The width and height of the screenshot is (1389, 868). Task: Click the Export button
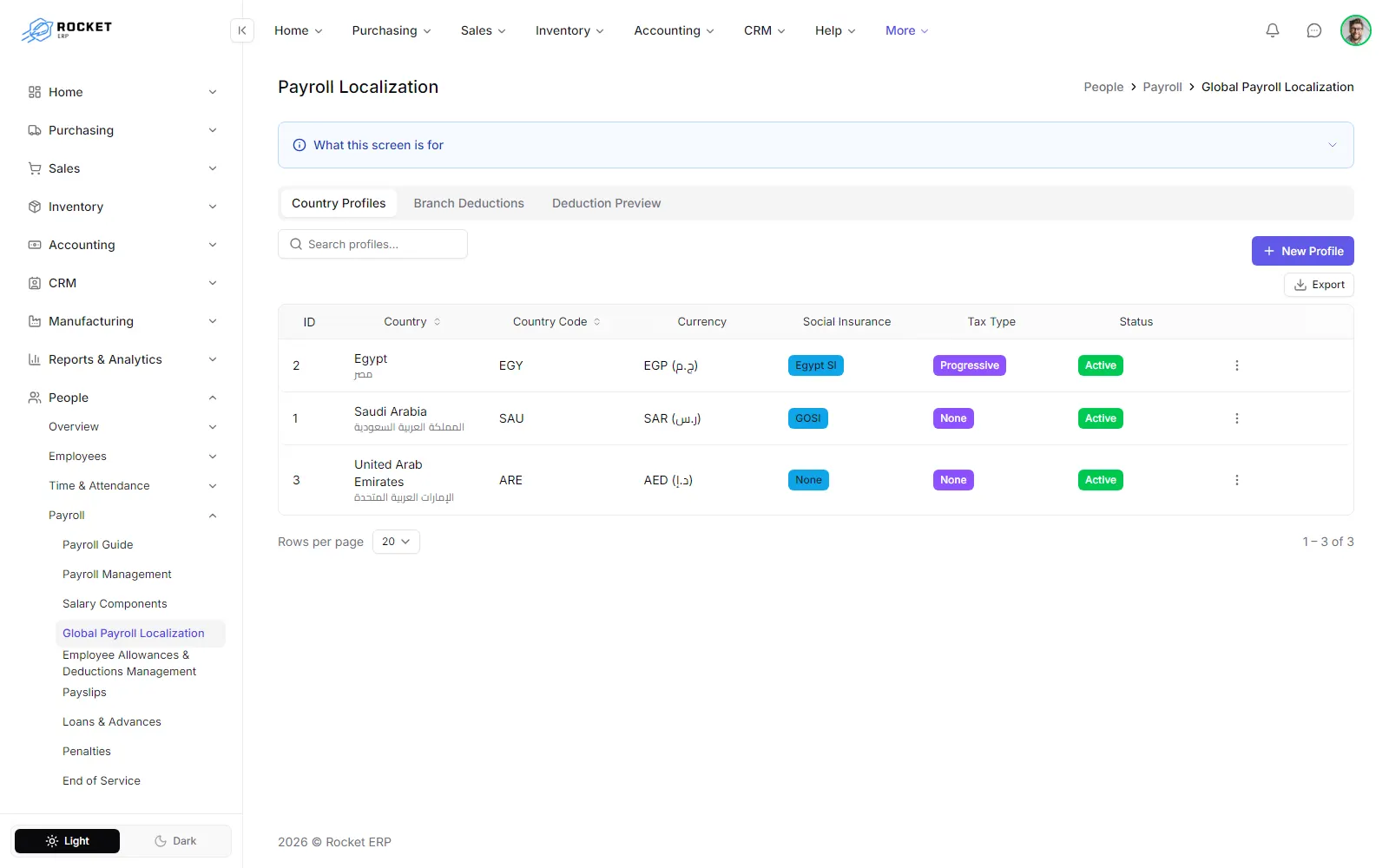point(1319,285)
